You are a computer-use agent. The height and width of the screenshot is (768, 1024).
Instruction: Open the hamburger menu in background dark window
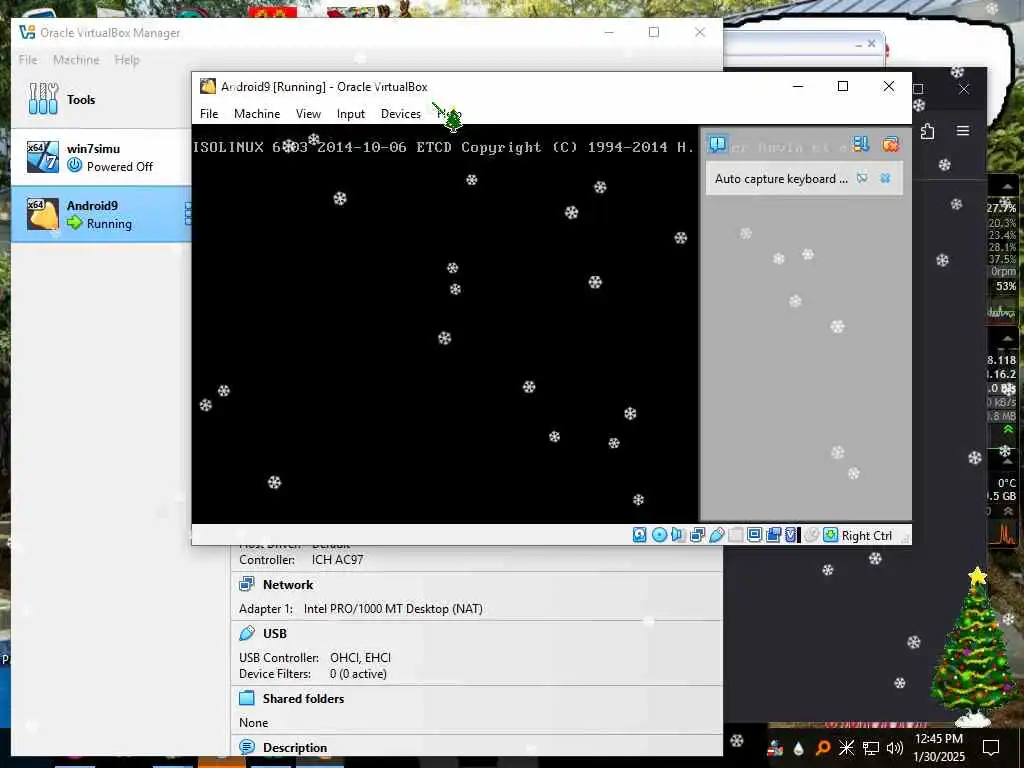tap(963, 131)
